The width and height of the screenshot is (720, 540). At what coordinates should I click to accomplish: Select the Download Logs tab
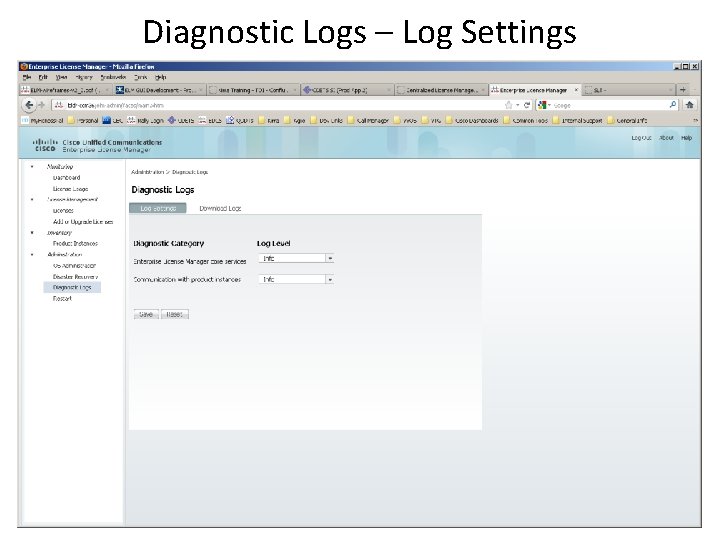[x=220, y=208]
